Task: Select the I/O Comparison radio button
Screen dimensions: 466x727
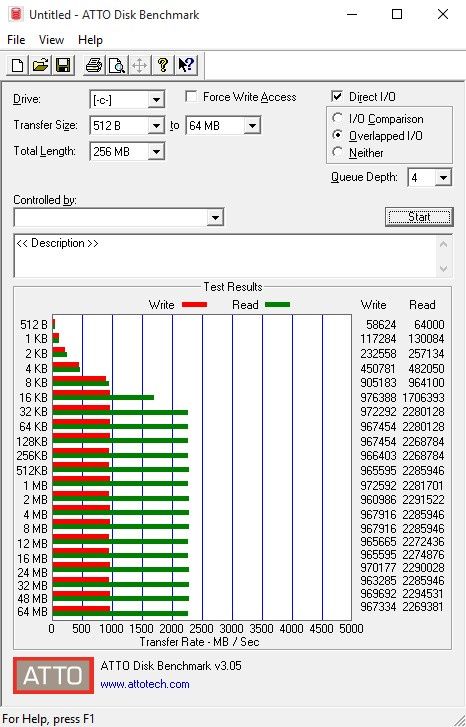Action: (x=338, y=118)
